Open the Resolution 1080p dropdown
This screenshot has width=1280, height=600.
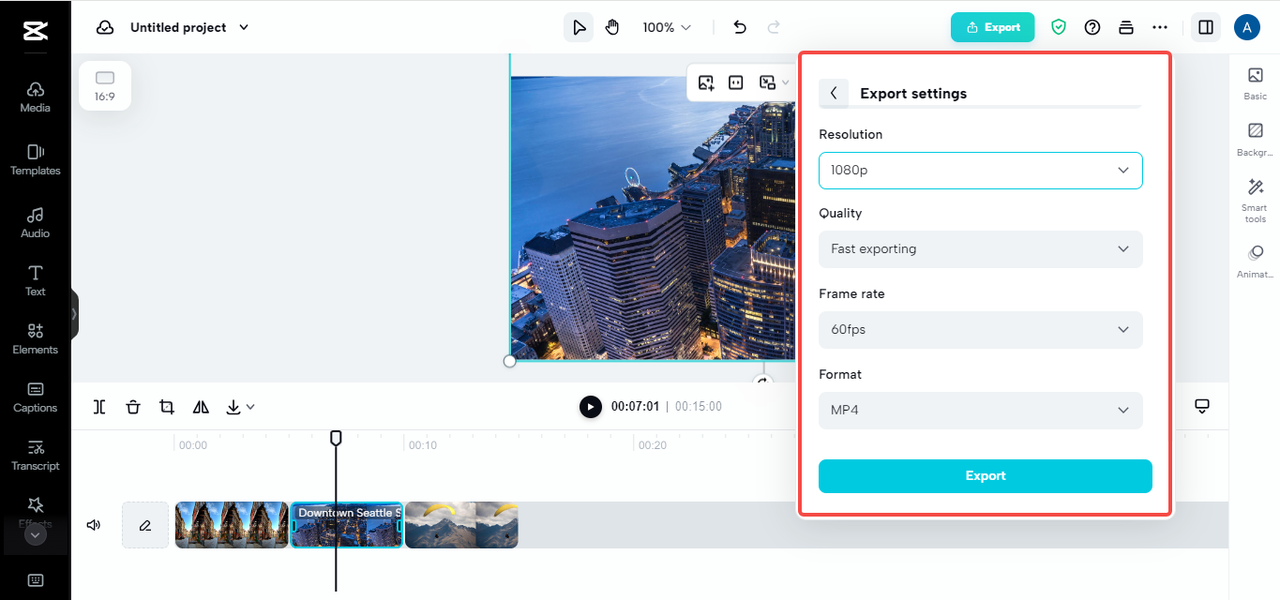point(980,170)
